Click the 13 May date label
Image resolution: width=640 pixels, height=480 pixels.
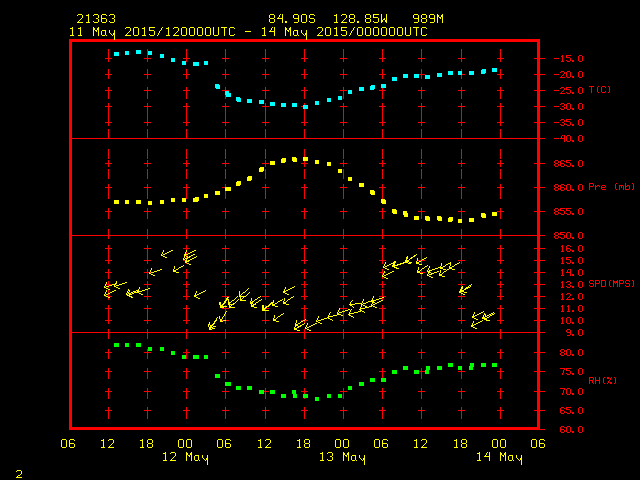(342, 458)
